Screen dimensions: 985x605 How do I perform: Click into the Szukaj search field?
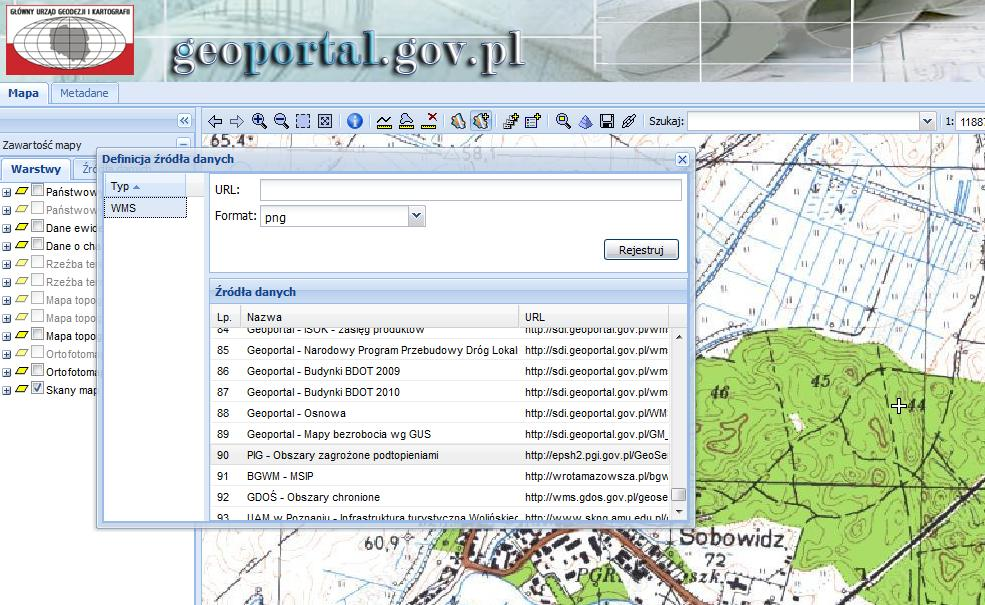click(x=803, y=121)
